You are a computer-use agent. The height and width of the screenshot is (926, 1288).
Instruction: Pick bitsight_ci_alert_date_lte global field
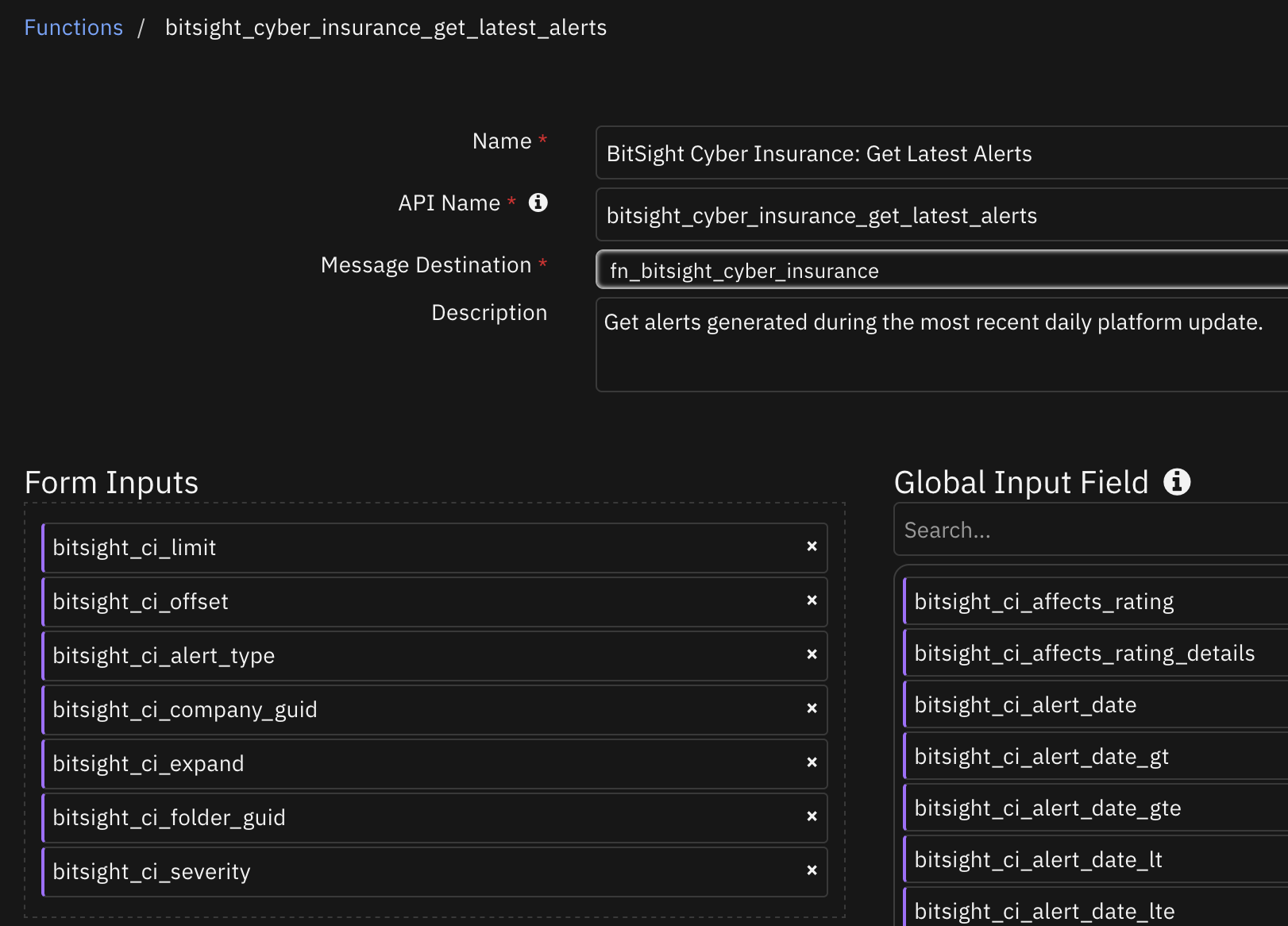[x=1096, y=908]
